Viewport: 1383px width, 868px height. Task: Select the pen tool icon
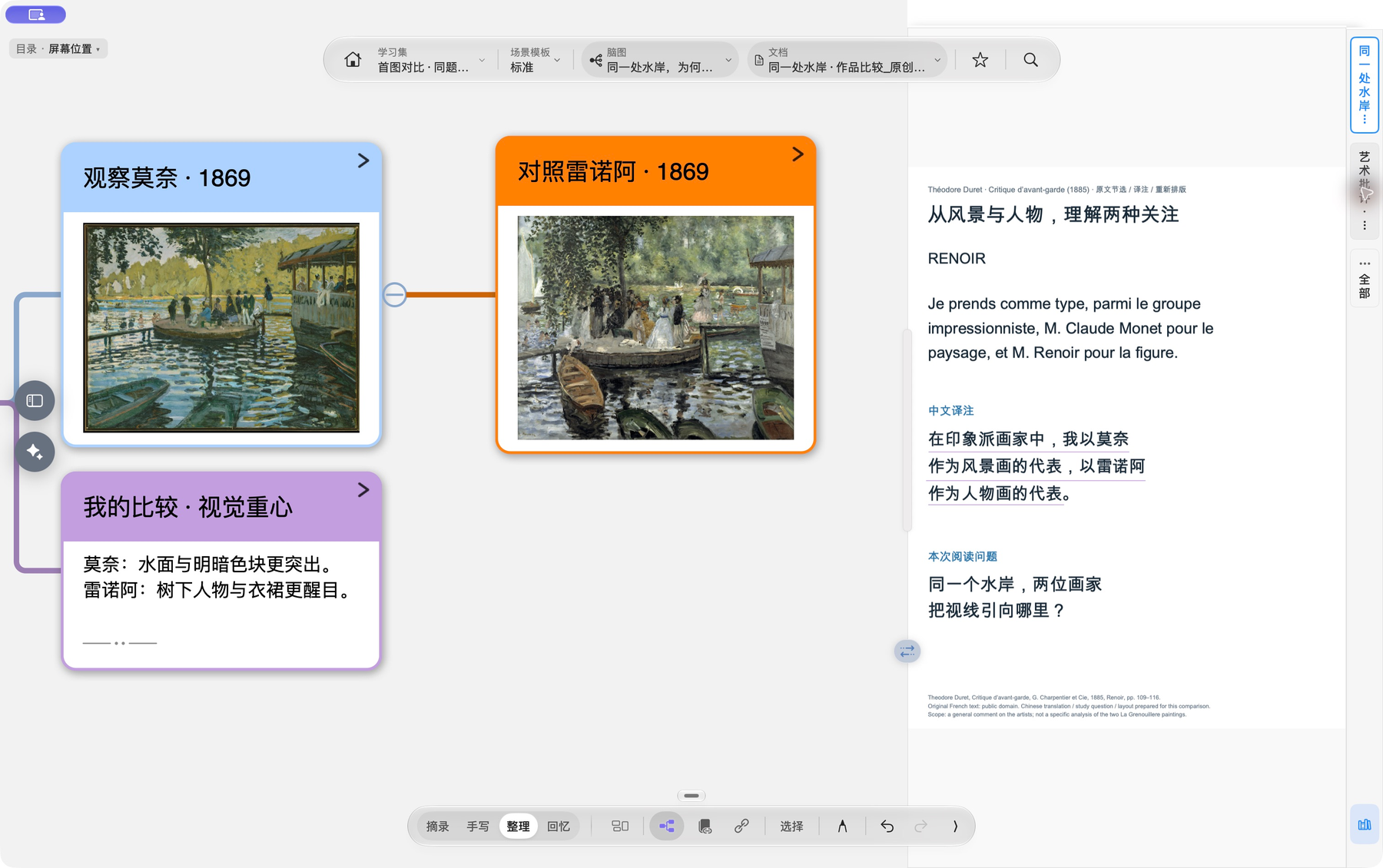[x=842, y=827]
